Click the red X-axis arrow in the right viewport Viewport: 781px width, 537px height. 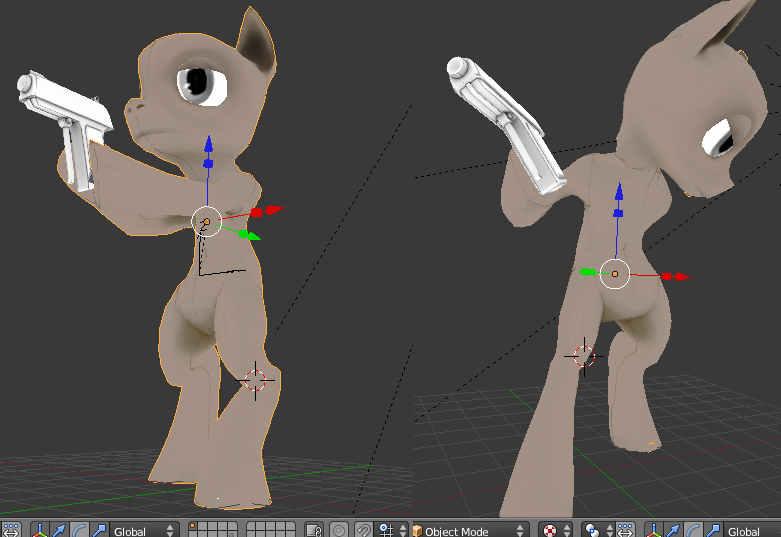[x=681, y=276]
